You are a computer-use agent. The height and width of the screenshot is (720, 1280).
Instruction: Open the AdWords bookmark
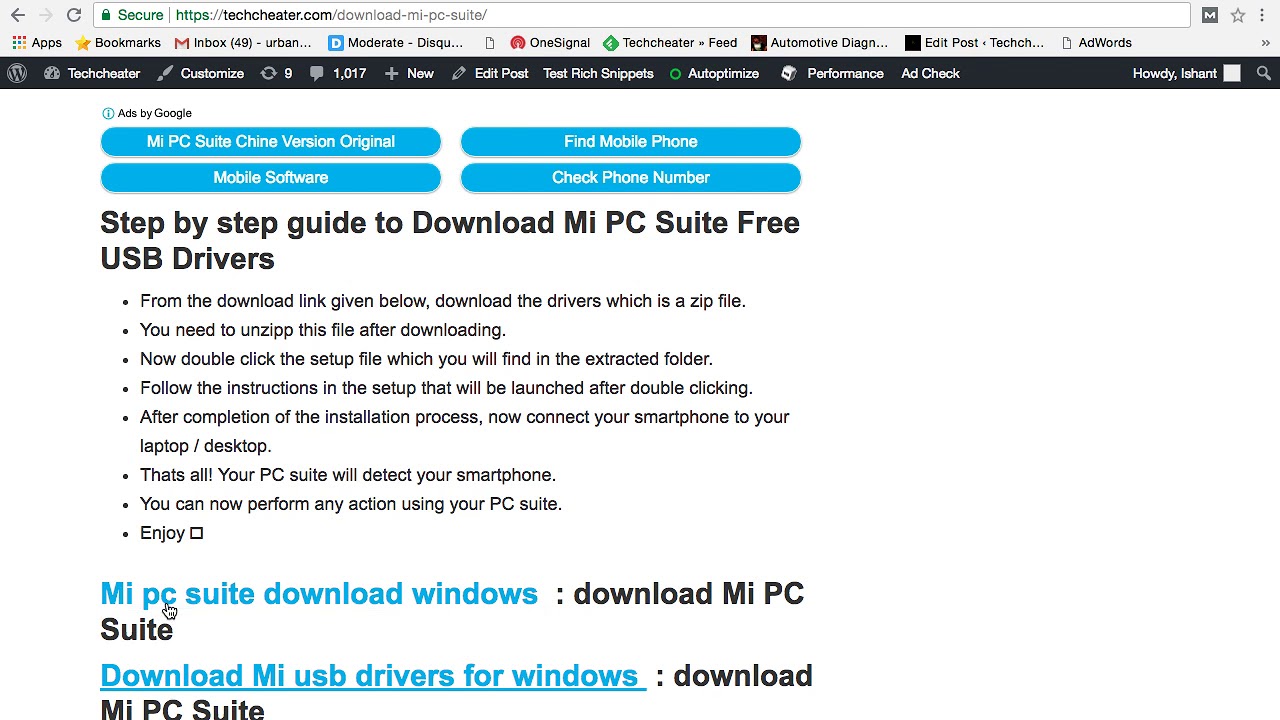pyautogui.click(x=1096, y=43)
